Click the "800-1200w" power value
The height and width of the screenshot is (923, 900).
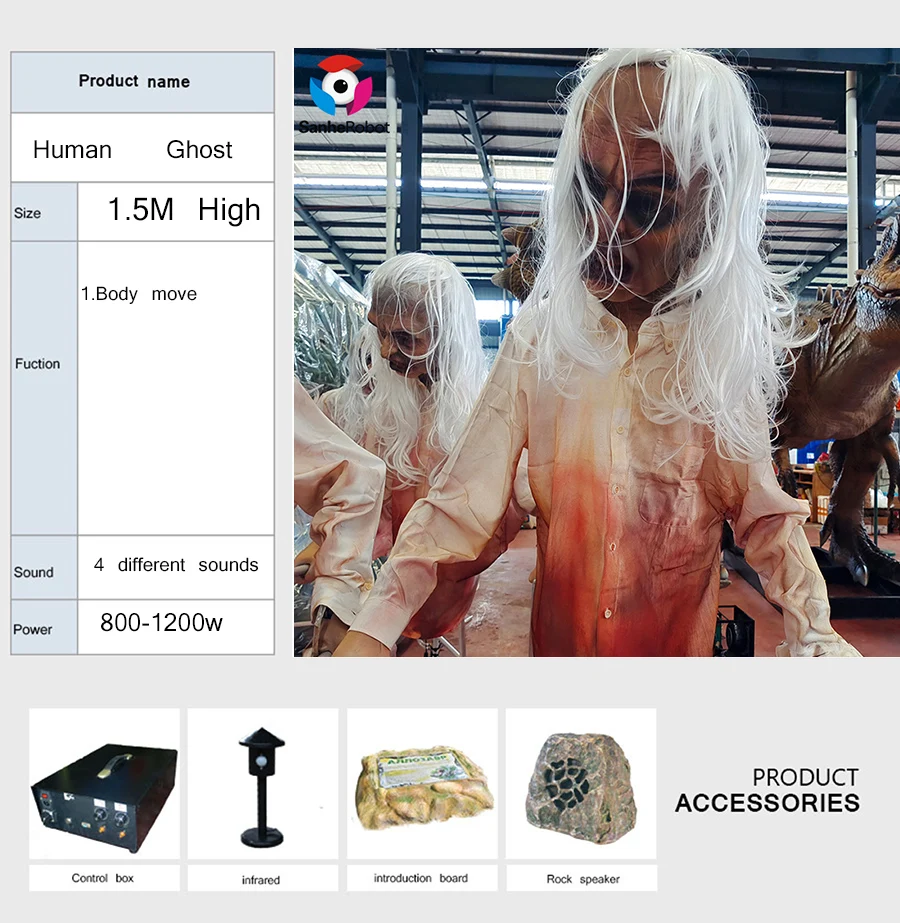161,623
